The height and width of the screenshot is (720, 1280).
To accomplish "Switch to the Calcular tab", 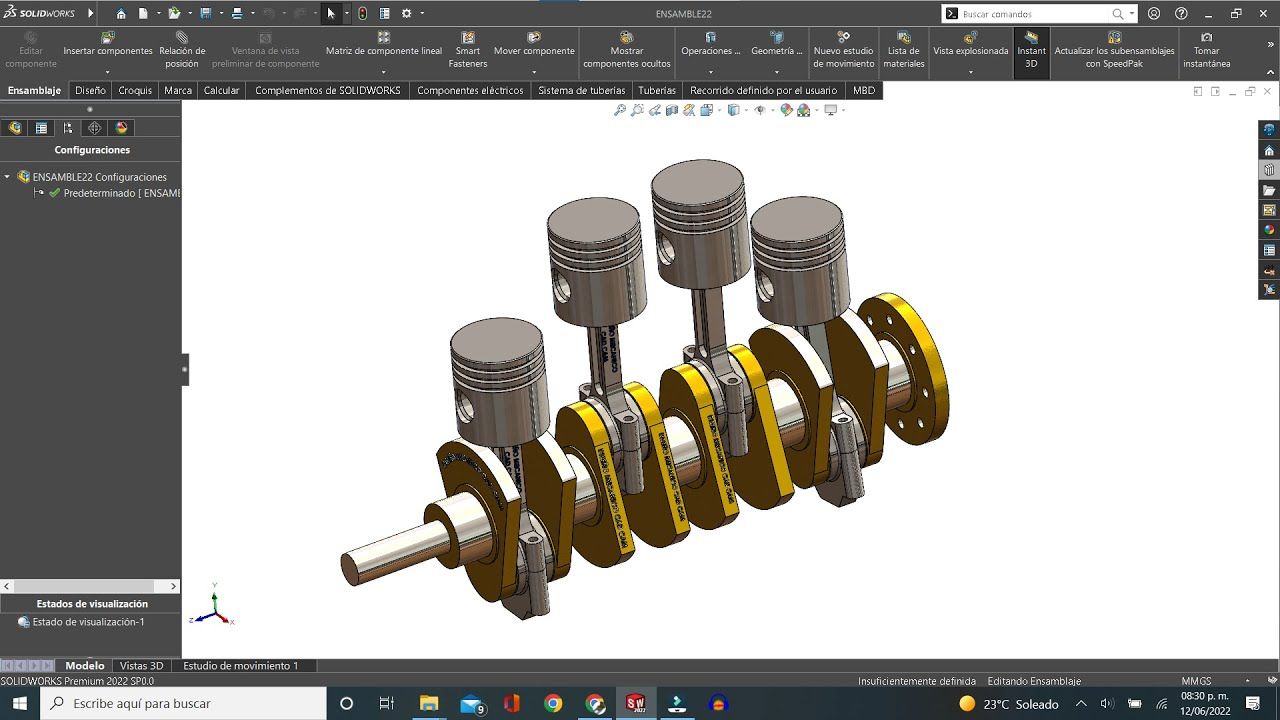I will [221, 90].
